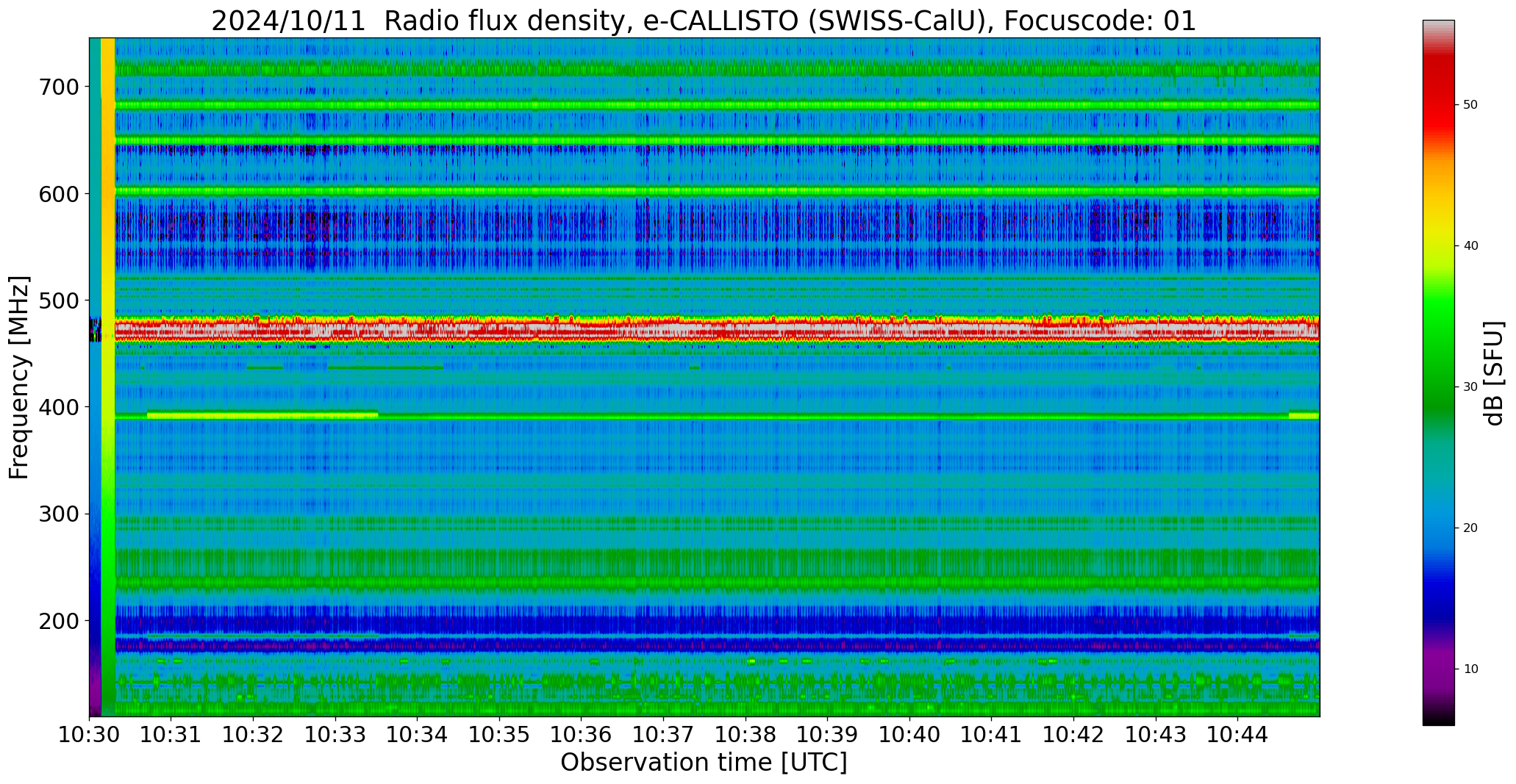Image resolution: width=1516 pixels, height=784 pixels.
Task: Click the 'Observation time [UTC]' axis label
Action: click(704, 763)
